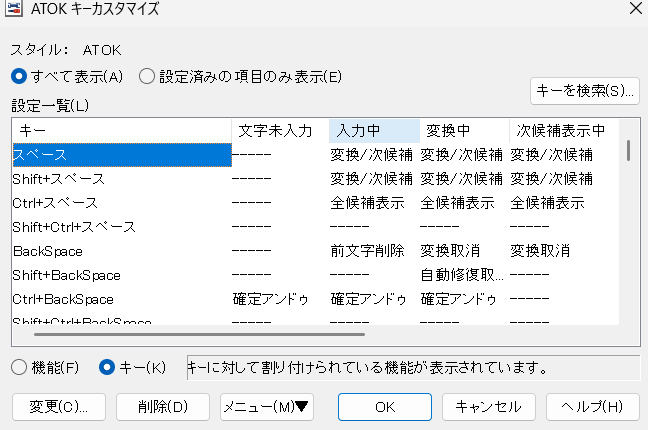The image size is (648, 430).
Task: Open the メニュー(M) dropdown button
Action: 267,407
